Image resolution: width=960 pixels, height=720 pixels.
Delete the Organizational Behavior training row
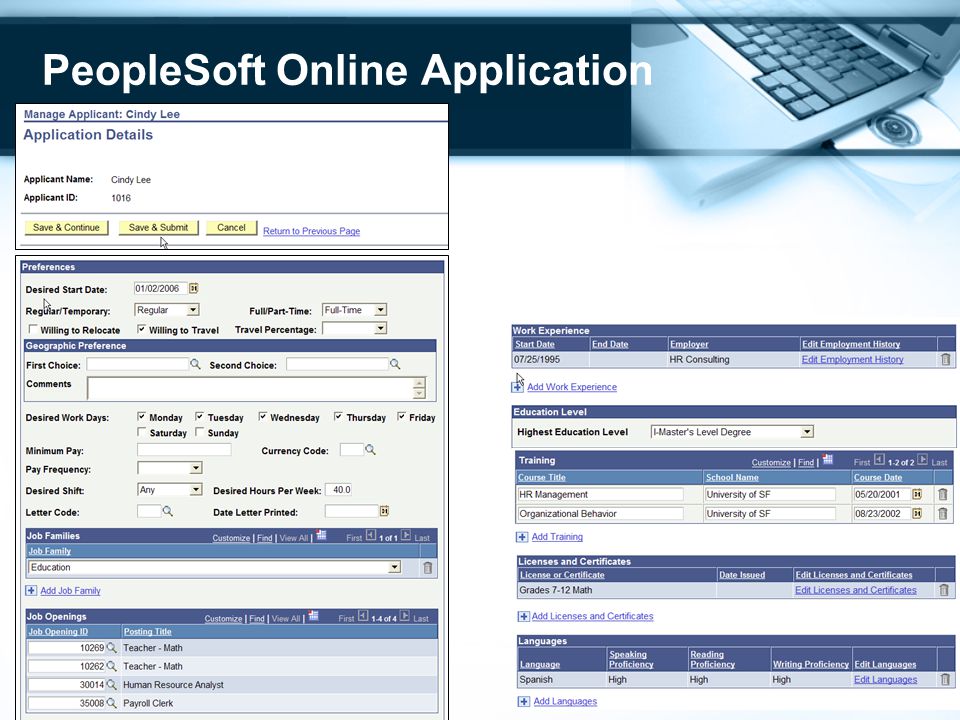pyautogui.click(x=943, y=514)
